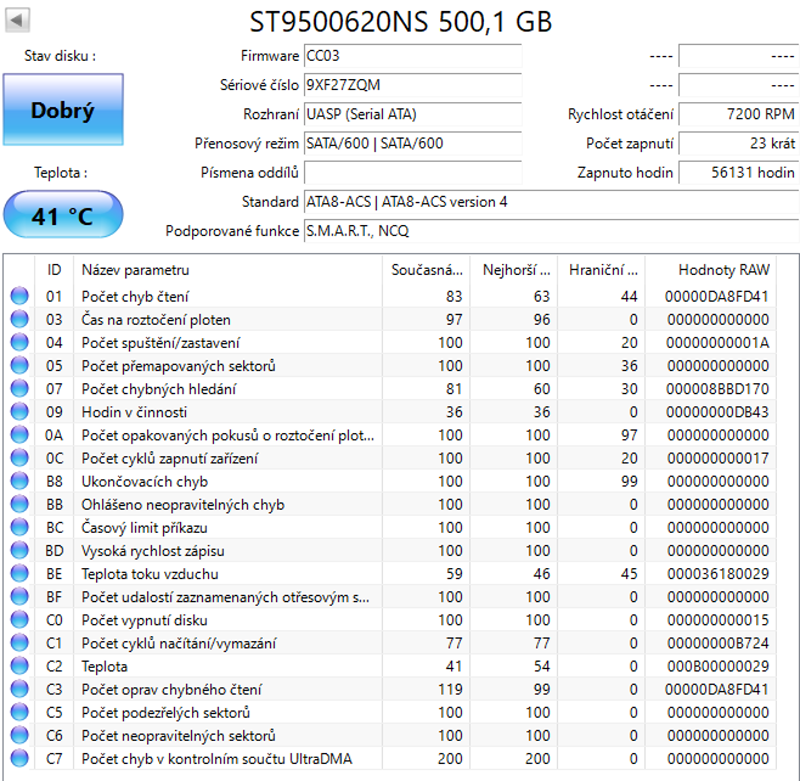Image resolution: width=800 pixels, height=781 pixels.
Task: Click the status orb for Hodin v činnosti
Action: 19,412
